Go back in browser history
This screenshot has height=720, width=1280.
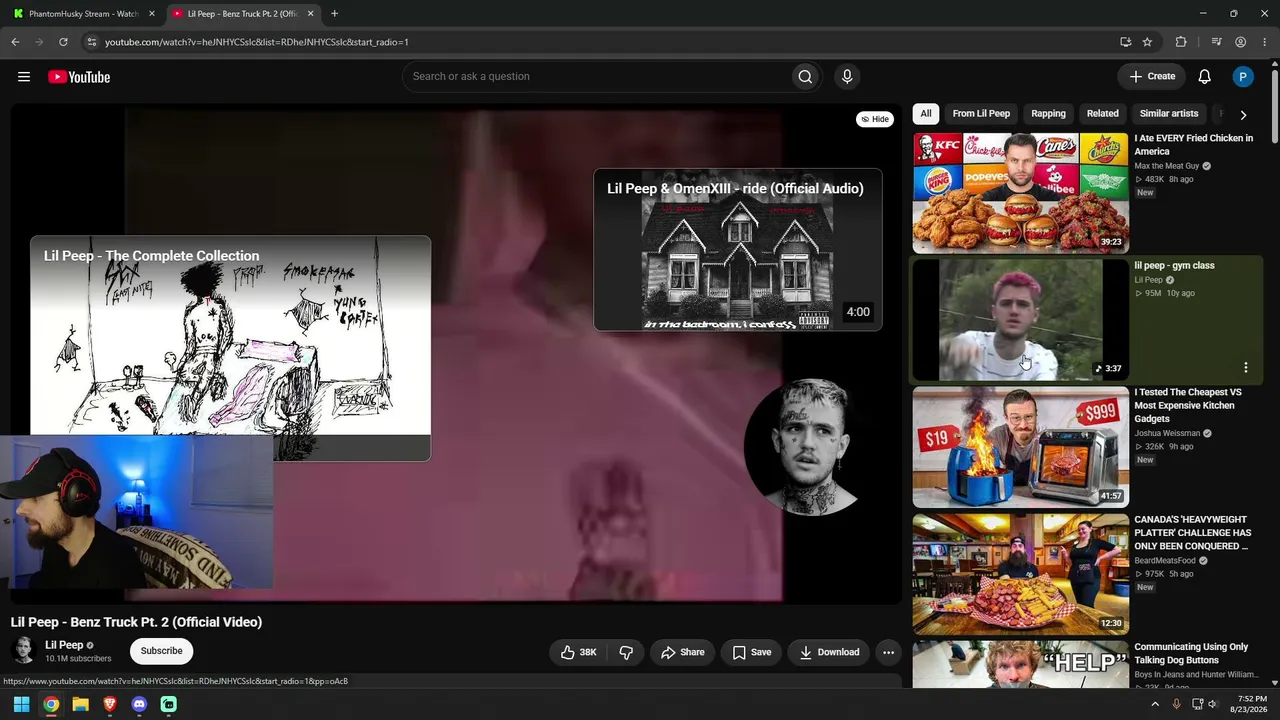click(x=15, y=42)
